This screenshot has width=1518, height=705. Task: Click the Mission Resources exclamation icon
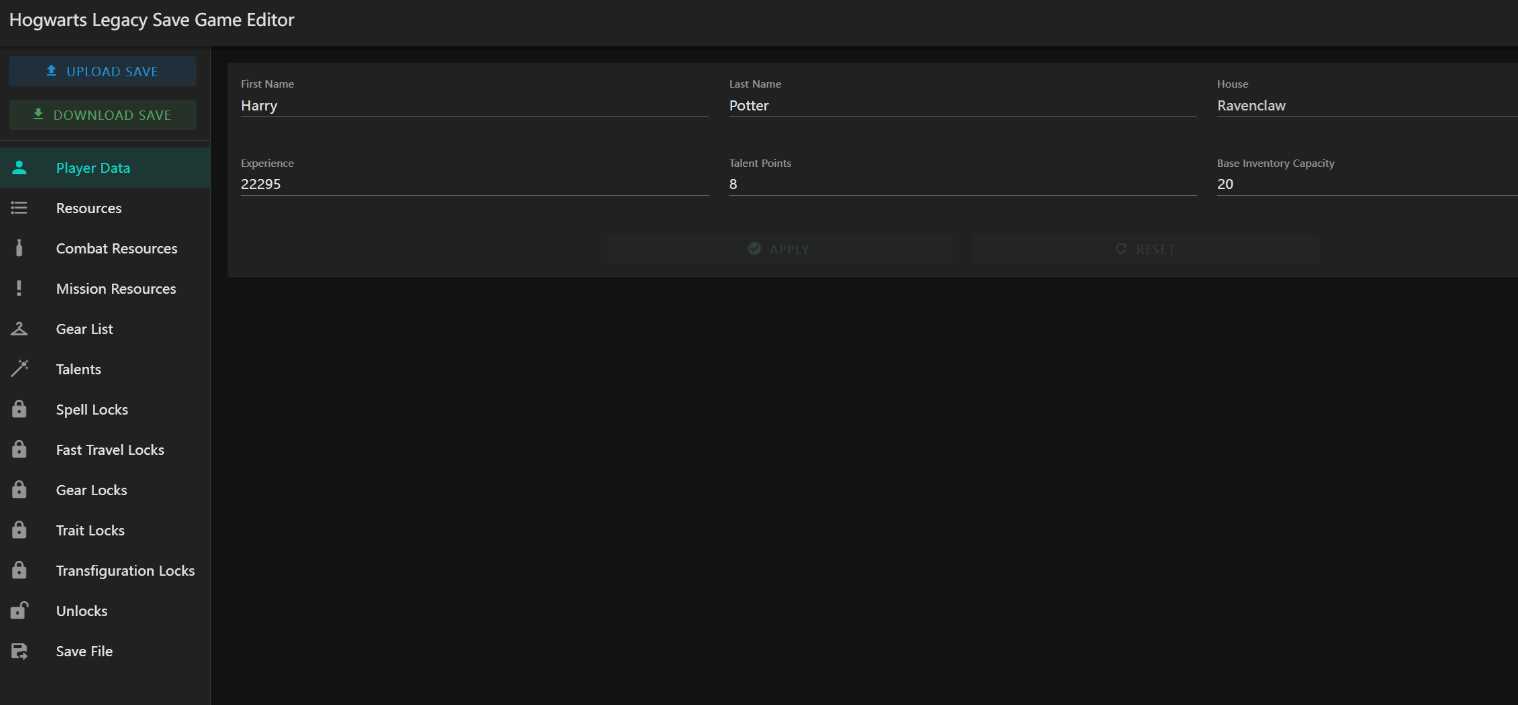point(19,289)
